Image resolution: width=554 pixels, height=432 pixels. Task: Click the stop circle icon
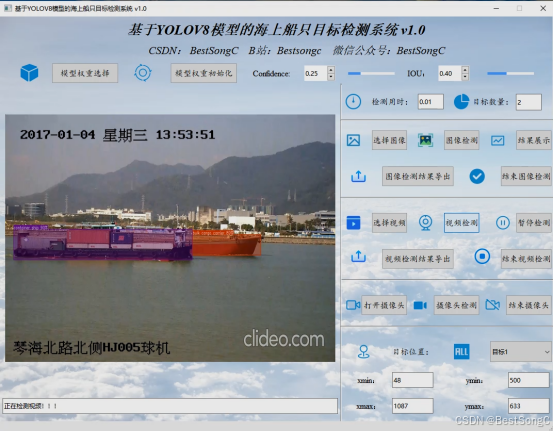(482, 256)
